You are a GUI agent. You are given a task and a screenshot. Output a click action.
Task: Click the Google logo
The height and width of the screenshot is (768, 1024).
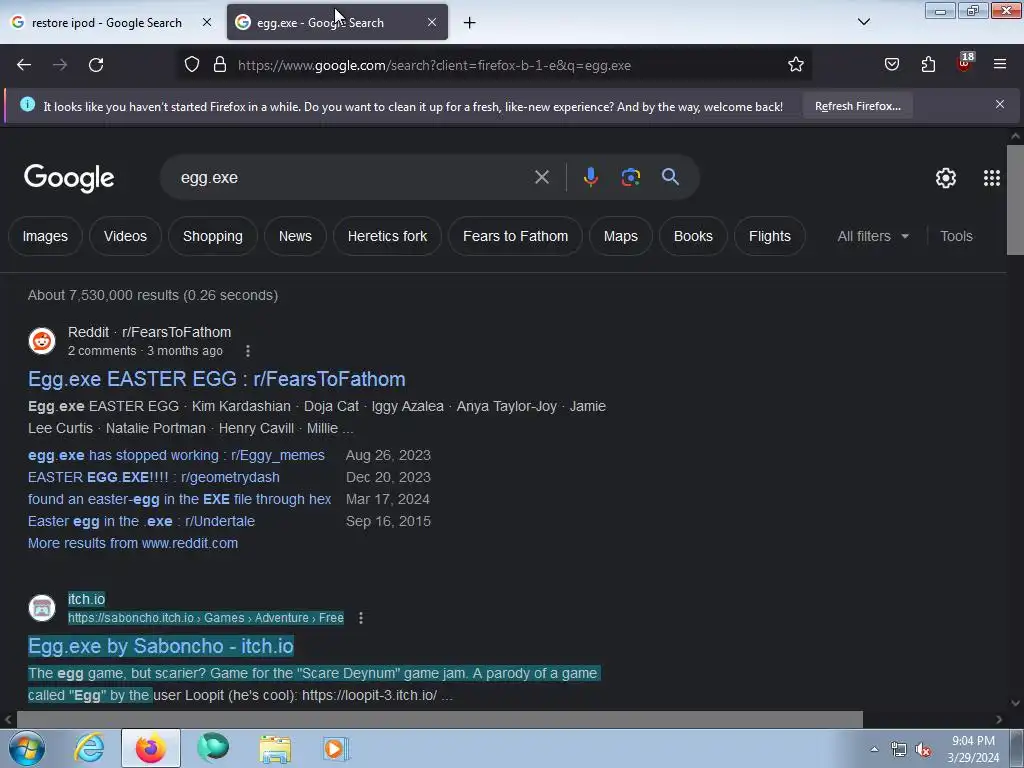tap(69, 178)
